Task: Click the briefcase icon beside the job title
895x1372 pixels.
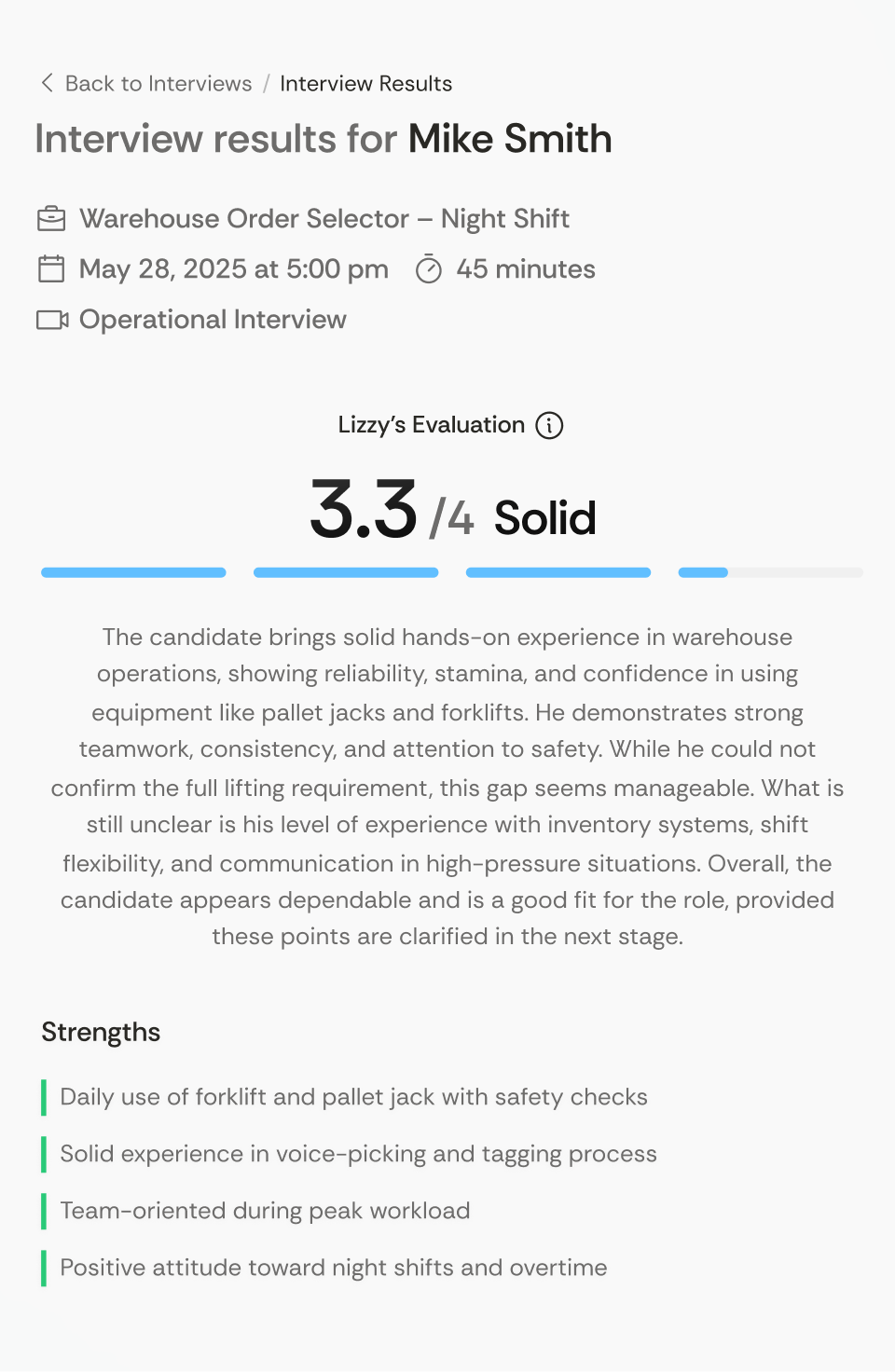Action: pyautogui.click(x=52, y=218)
